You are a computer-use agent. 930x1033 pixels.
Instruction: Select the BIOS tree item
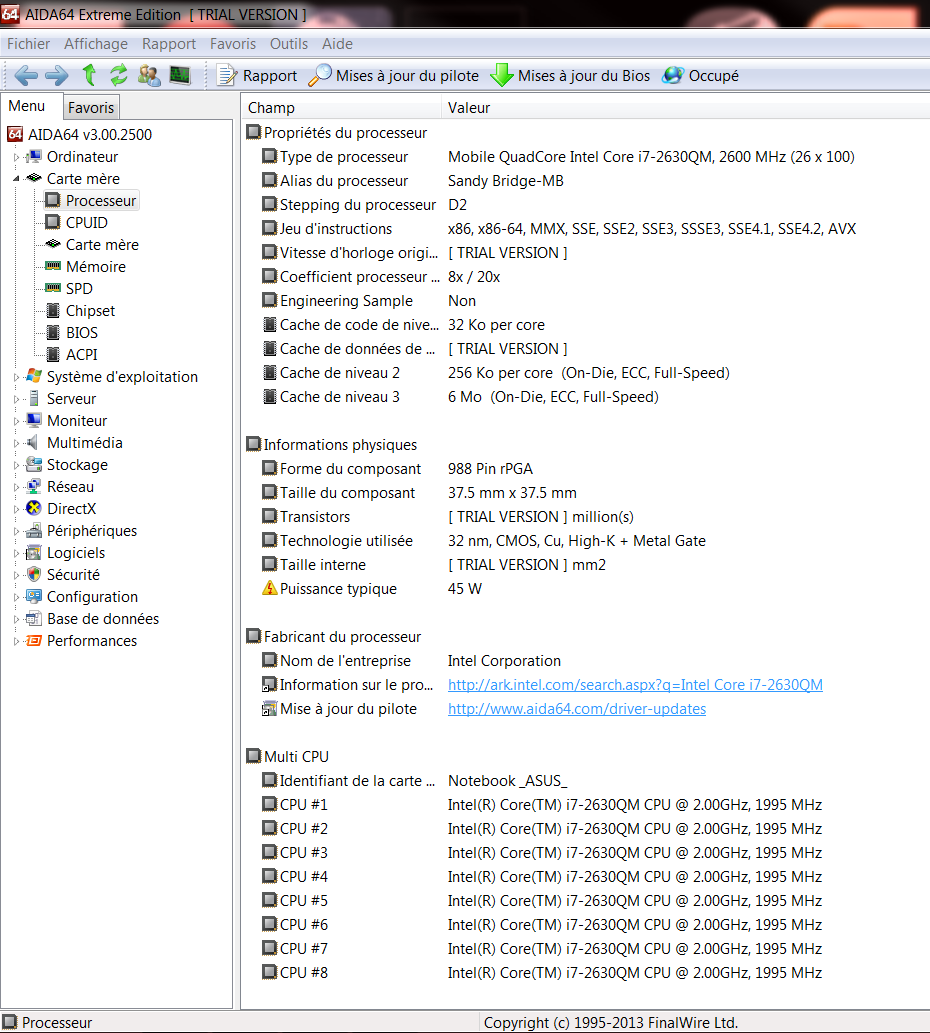point(82,333)
